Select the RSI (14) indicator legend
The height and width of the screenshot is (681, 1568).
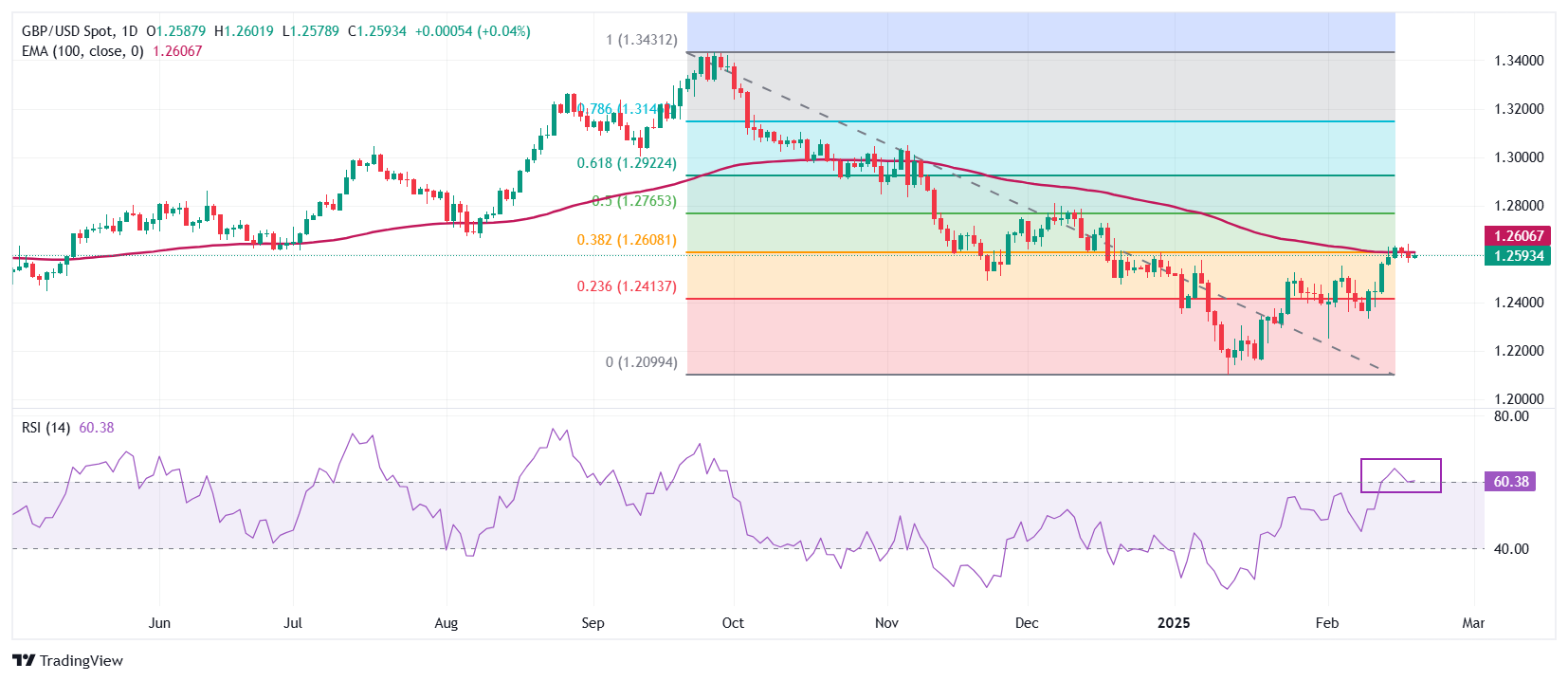46,428
